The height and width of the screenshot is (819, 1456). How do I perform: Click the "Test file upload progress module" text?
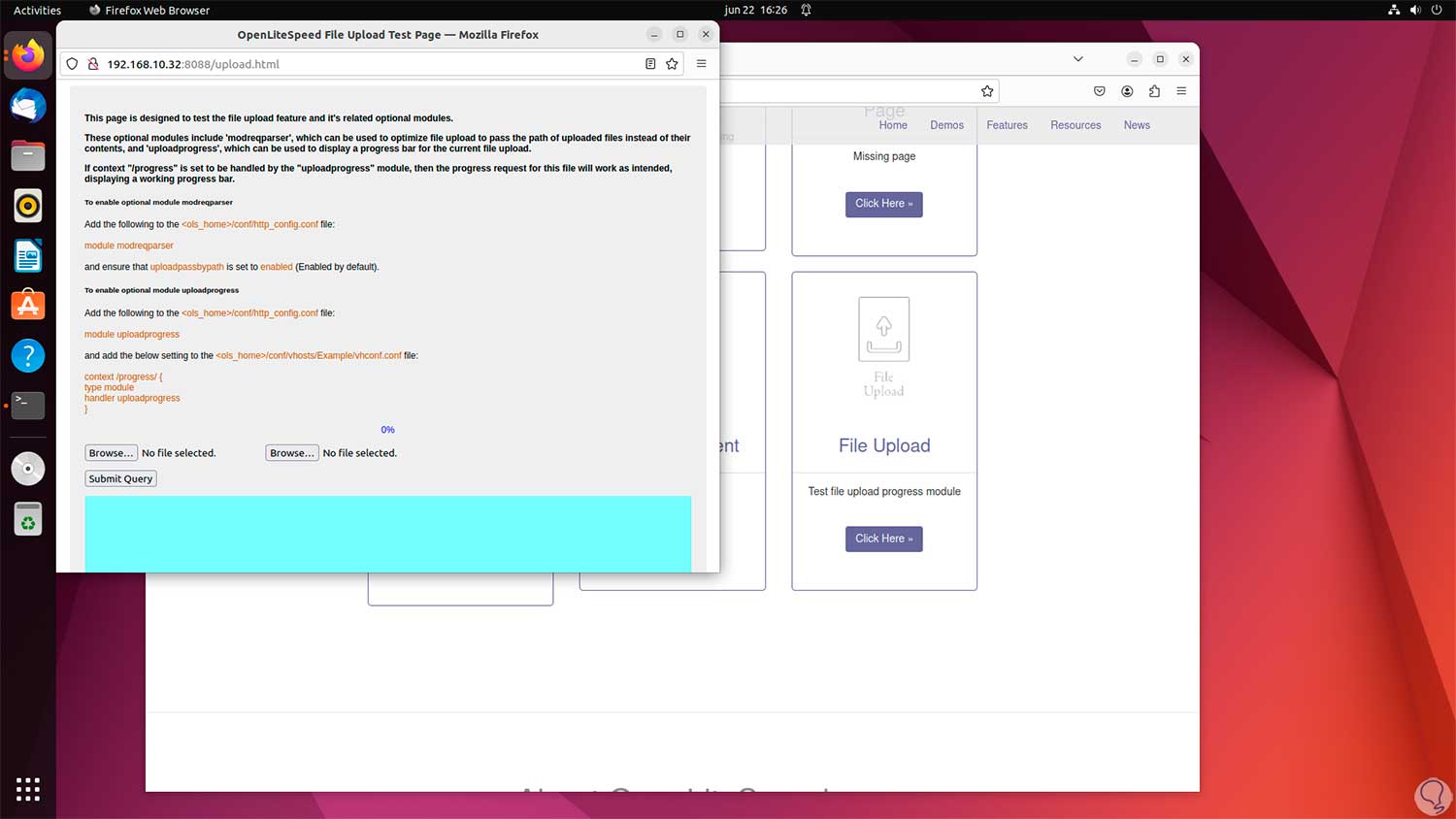(884, 492)
